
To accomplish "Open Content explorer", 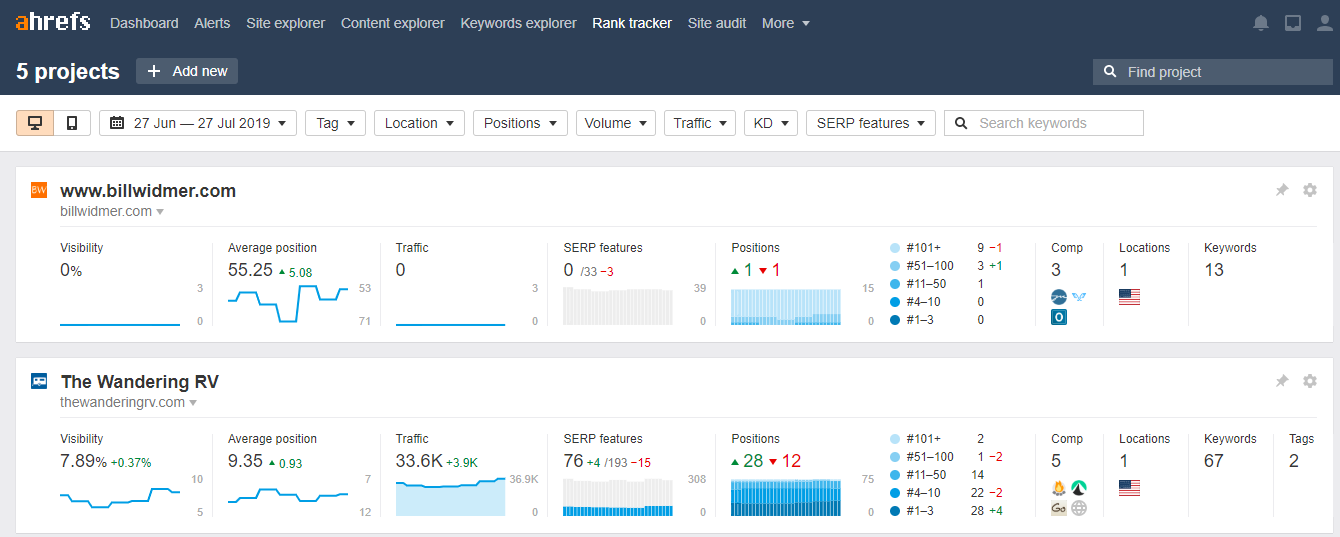I will pos(393,23).
